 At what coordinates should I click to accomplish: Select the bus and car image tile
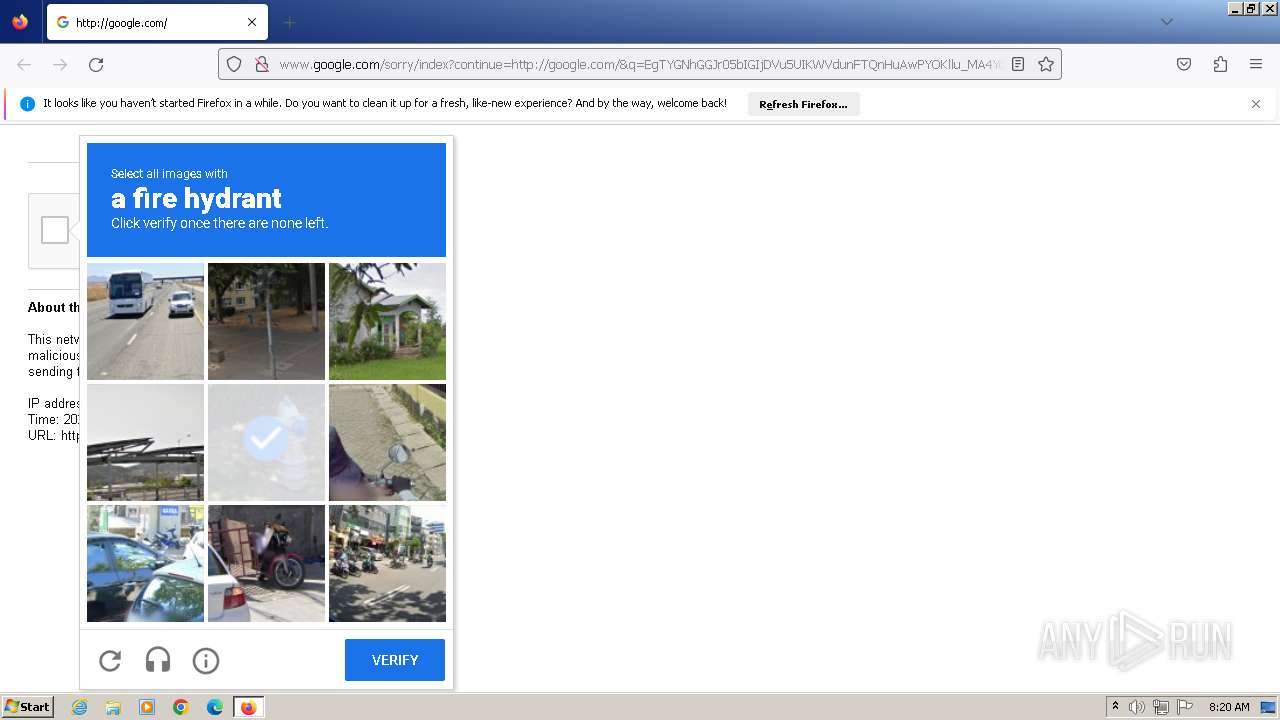pos(145,321)
